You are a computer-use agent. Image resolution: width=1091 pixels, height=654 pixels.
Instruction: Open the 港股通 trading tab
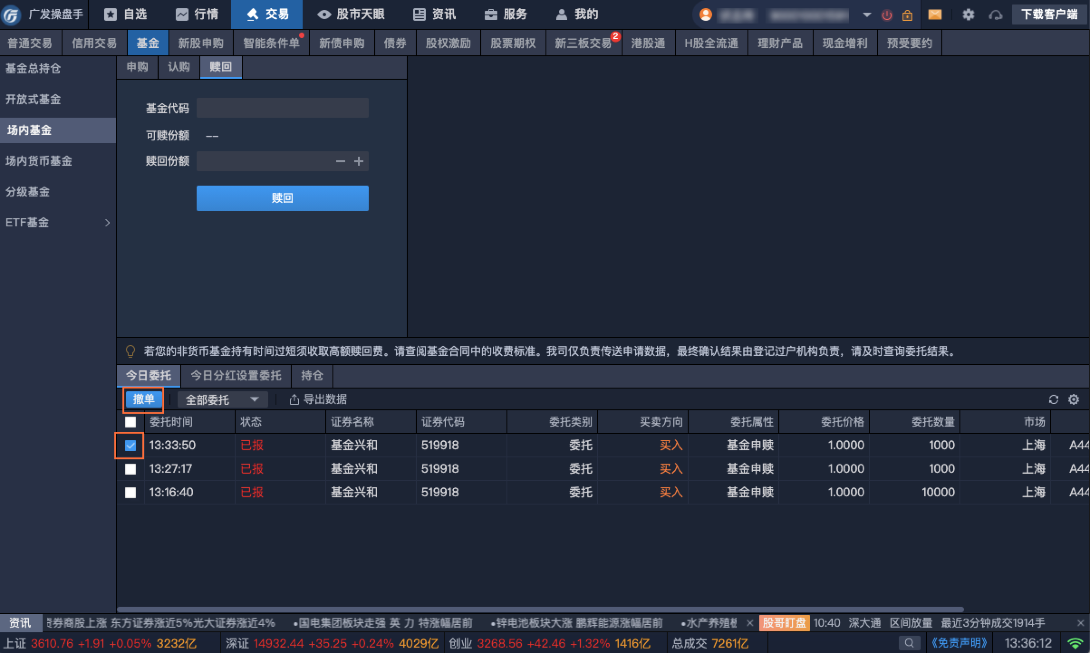[x=648, y=44]
